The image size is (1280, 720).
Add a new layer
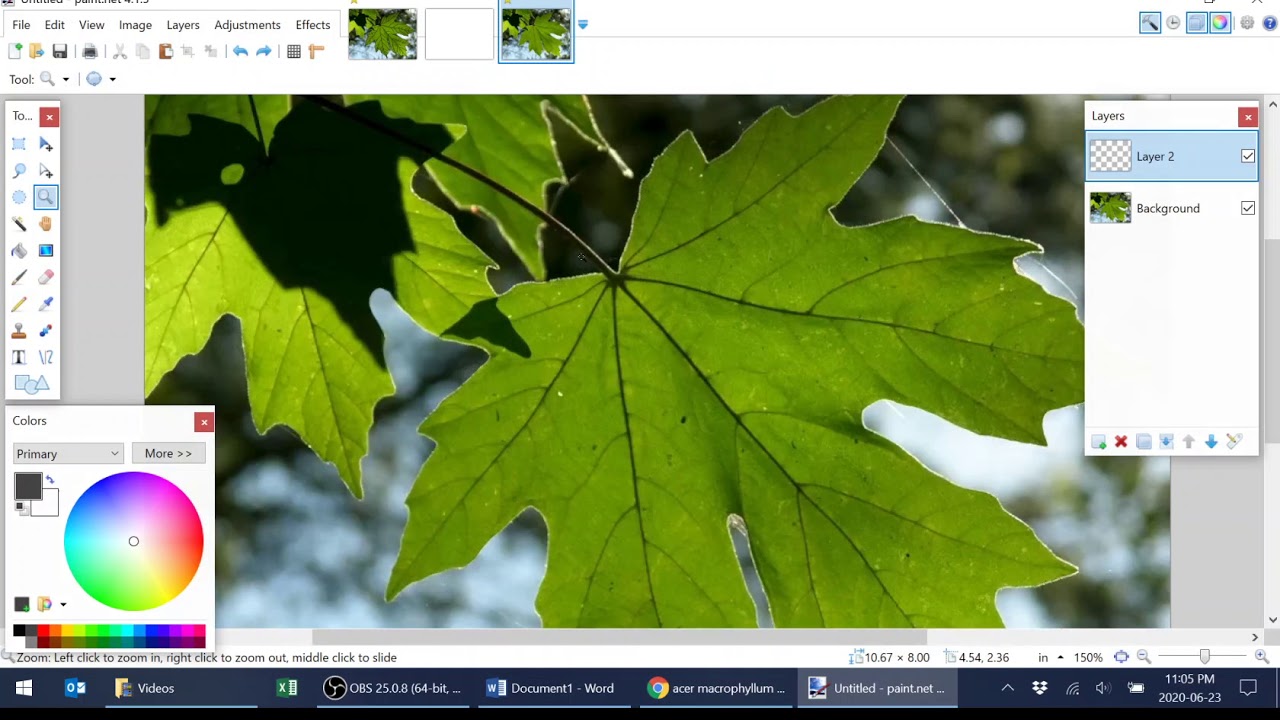pyautogui.click(x=1098, y=442)
